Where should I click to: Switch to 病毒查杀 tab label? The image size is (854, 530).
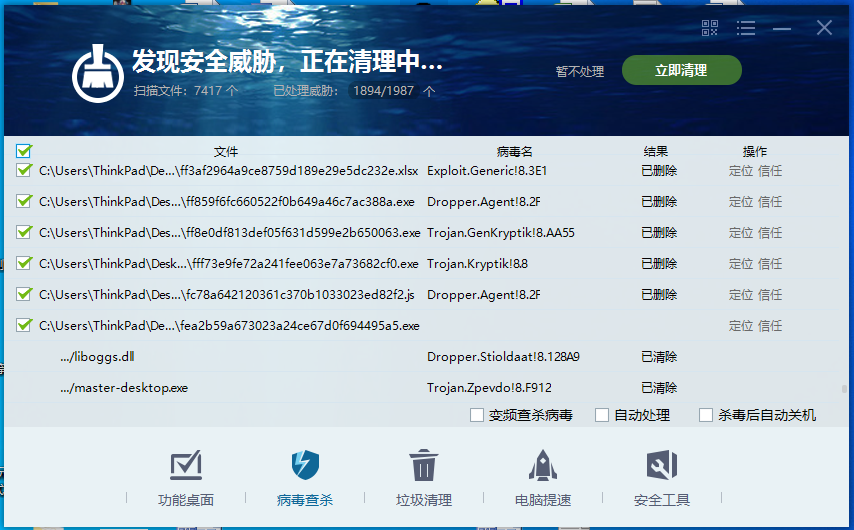pos(305,500)
